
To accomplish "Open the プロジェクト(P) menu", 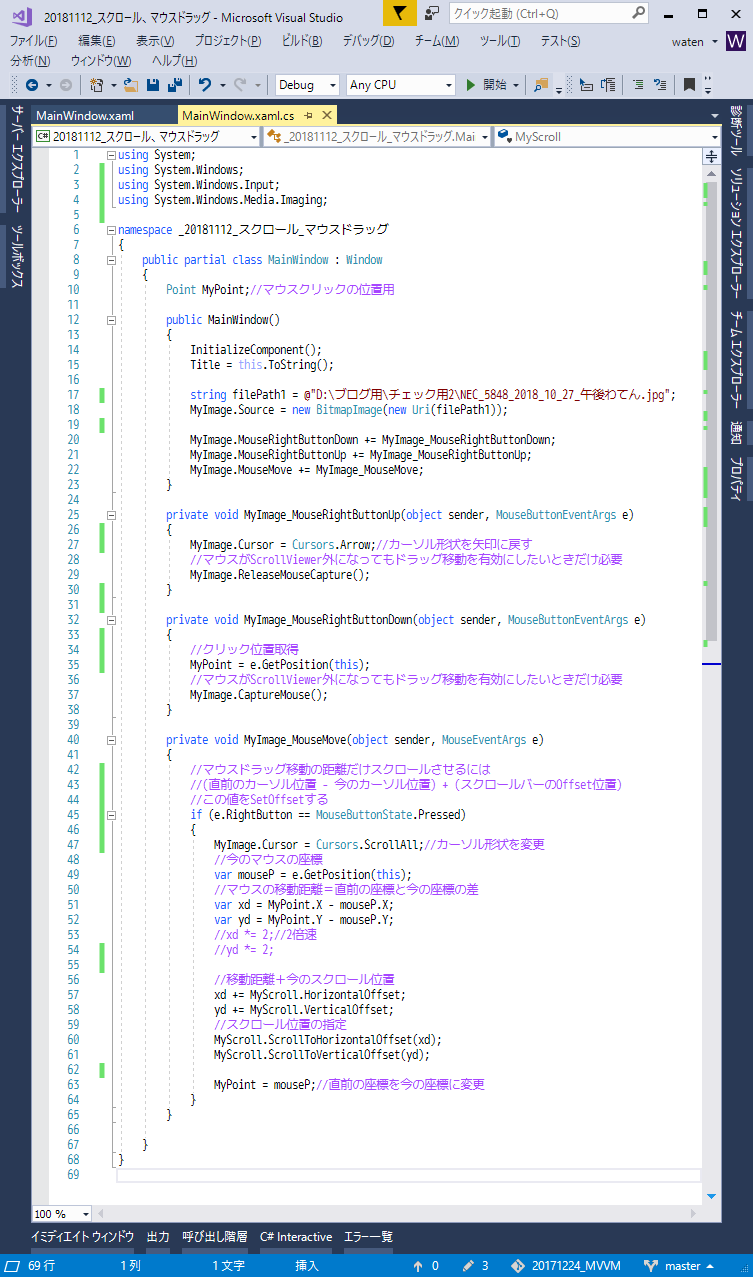I will pyautogui.click(x=228, y=41).
